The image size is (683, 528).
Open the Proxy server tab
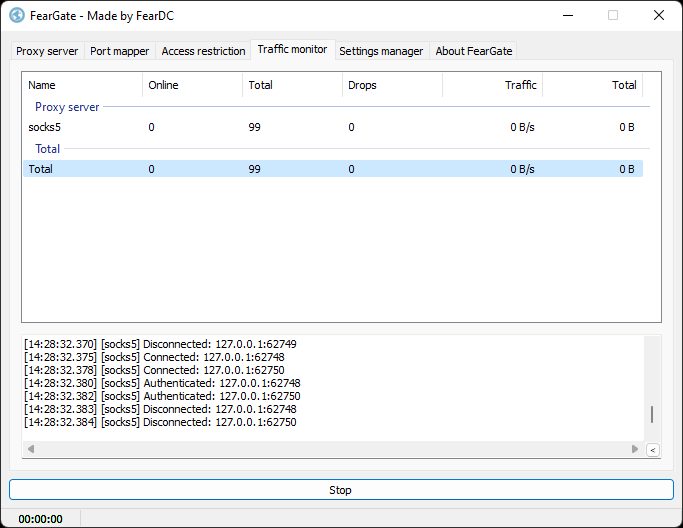click(47, 51)
